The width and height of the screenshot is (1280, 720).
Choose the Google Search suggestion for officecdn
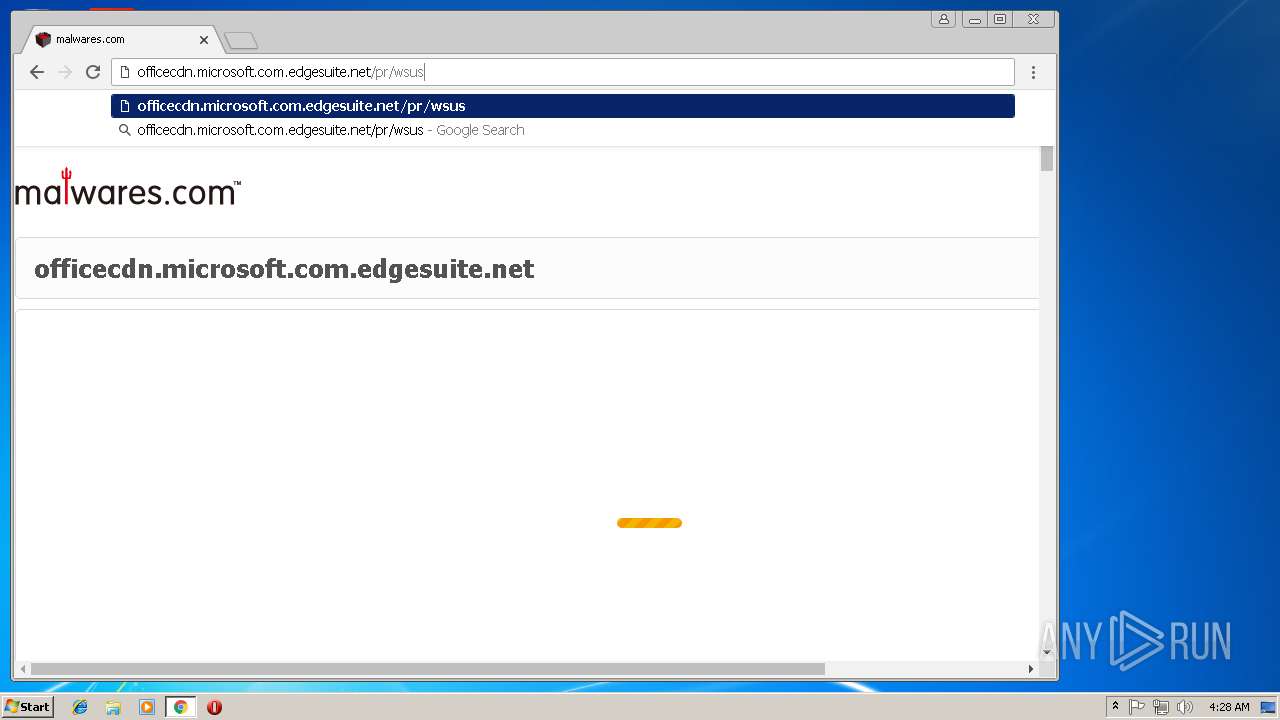[x=563, y=130]
